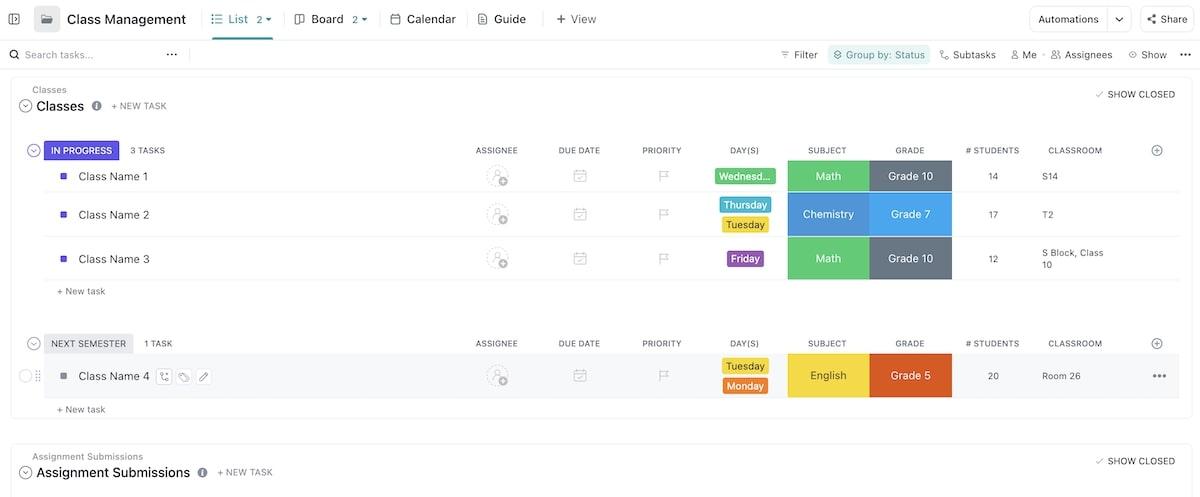Viewport: 1200px width, 497px height.
Task: Click the Class Name 1 assignee avatar icon
Action: pos(497,177)
